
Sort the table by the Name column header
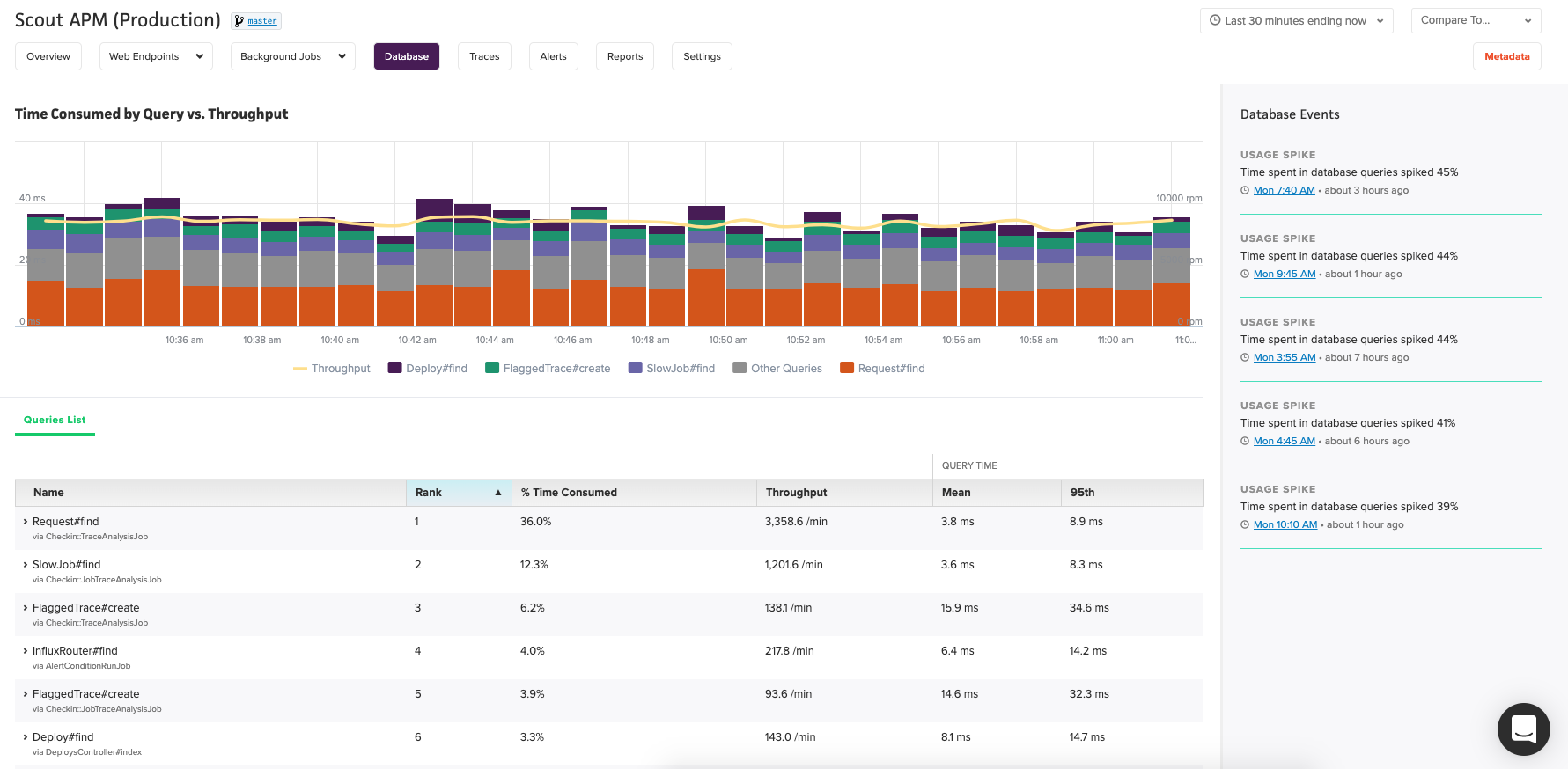(210, 493)
